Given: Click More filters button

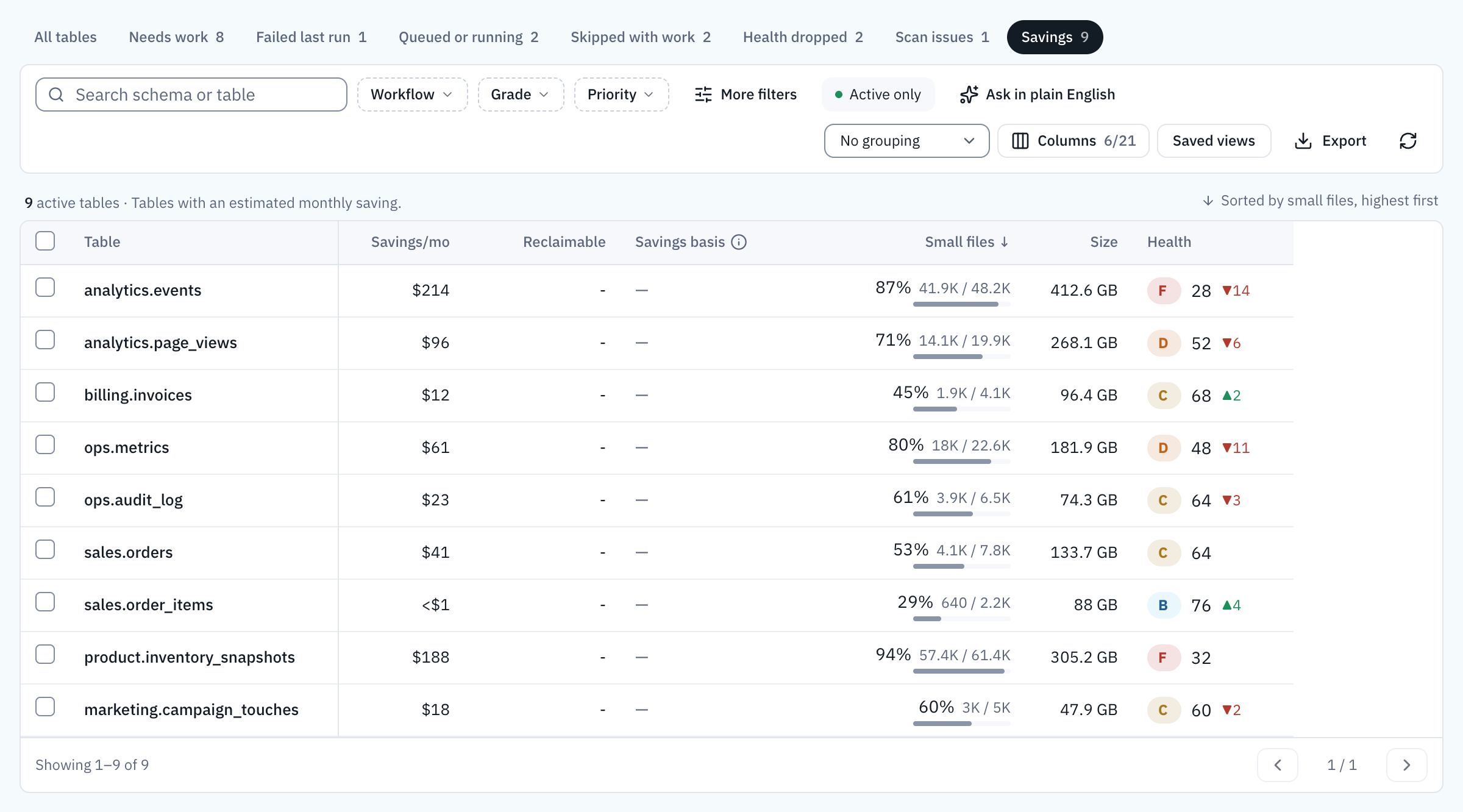Looking at the screenshot, I should pos(746,94).
